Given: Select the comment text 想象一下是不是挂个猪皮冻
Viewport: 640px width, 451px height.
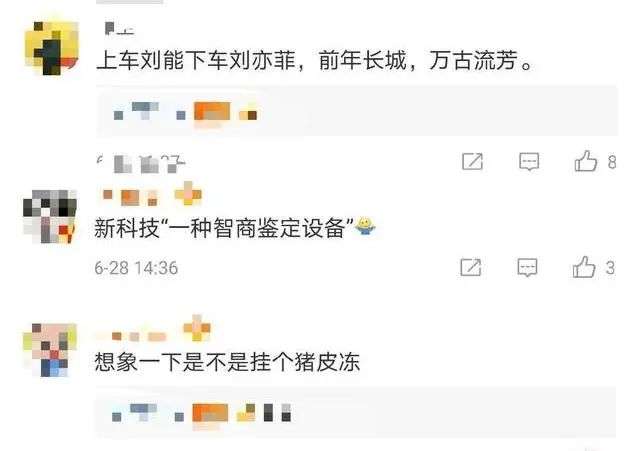Looking at the screenshot, I should coord(227,362).
